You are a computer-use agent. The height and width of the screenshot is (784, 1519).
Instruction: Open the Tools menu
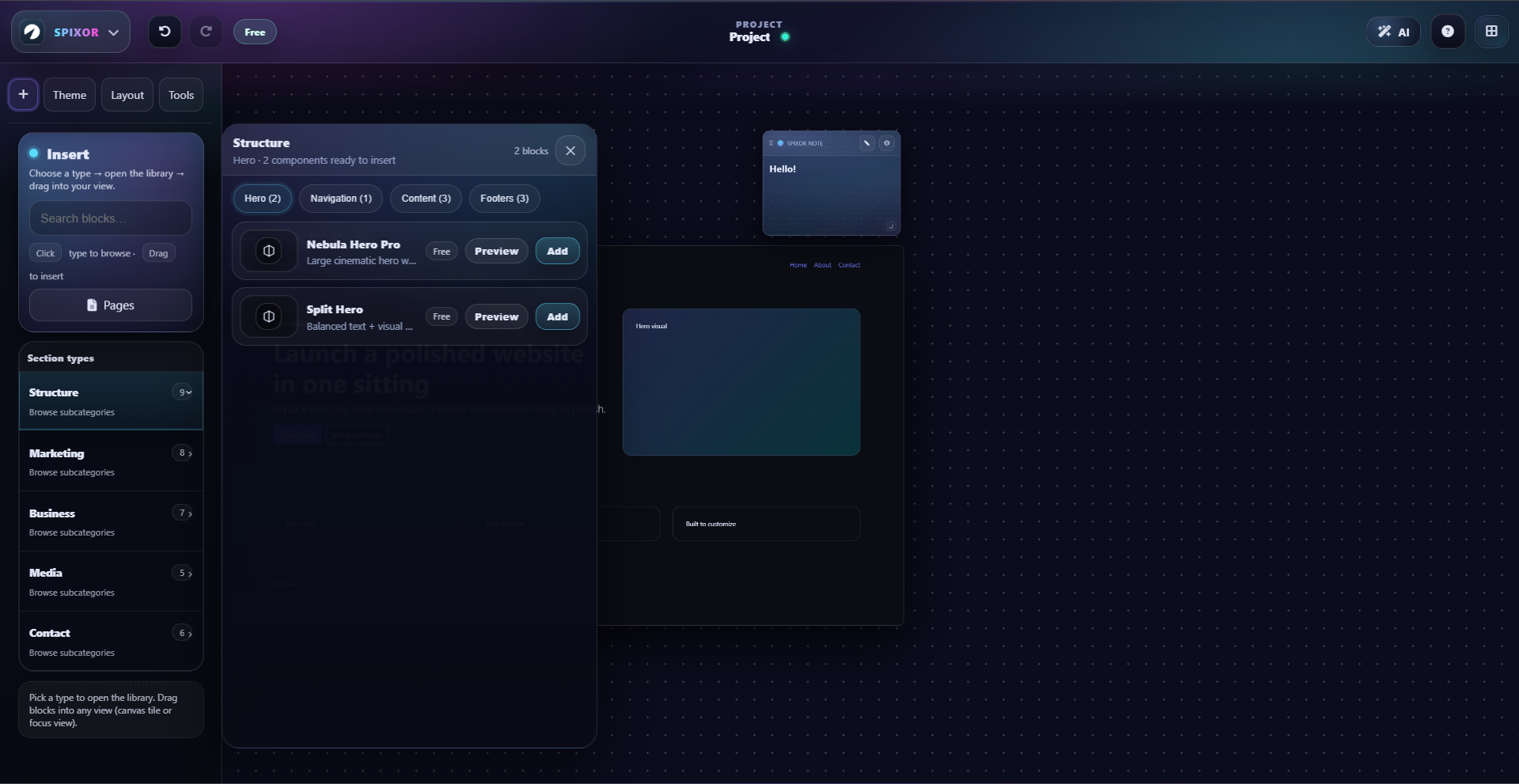pos(180,94)
